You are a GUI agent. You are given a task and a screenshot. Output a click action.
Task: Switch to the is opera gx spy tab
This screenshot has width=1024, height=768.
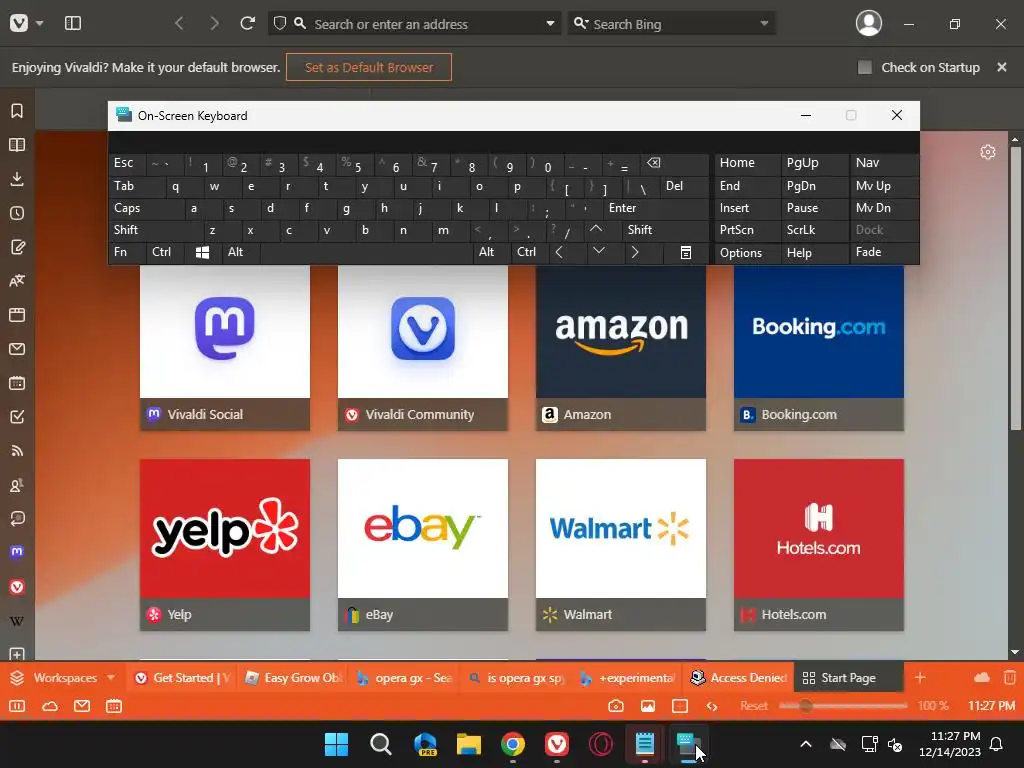tap(516, 678)
